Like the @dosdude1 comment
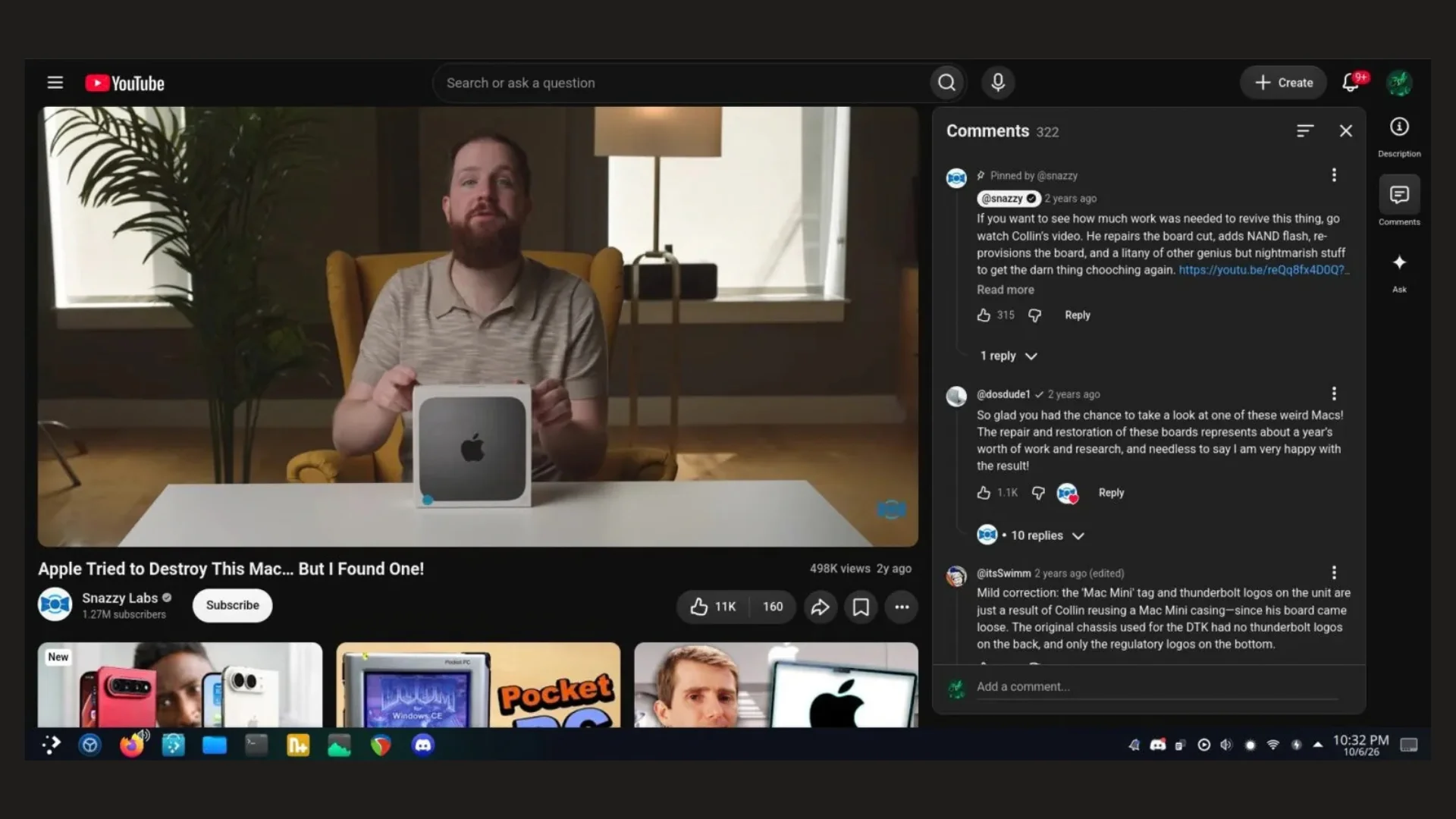Screen dimensions: 1456x819 point(984,493)
